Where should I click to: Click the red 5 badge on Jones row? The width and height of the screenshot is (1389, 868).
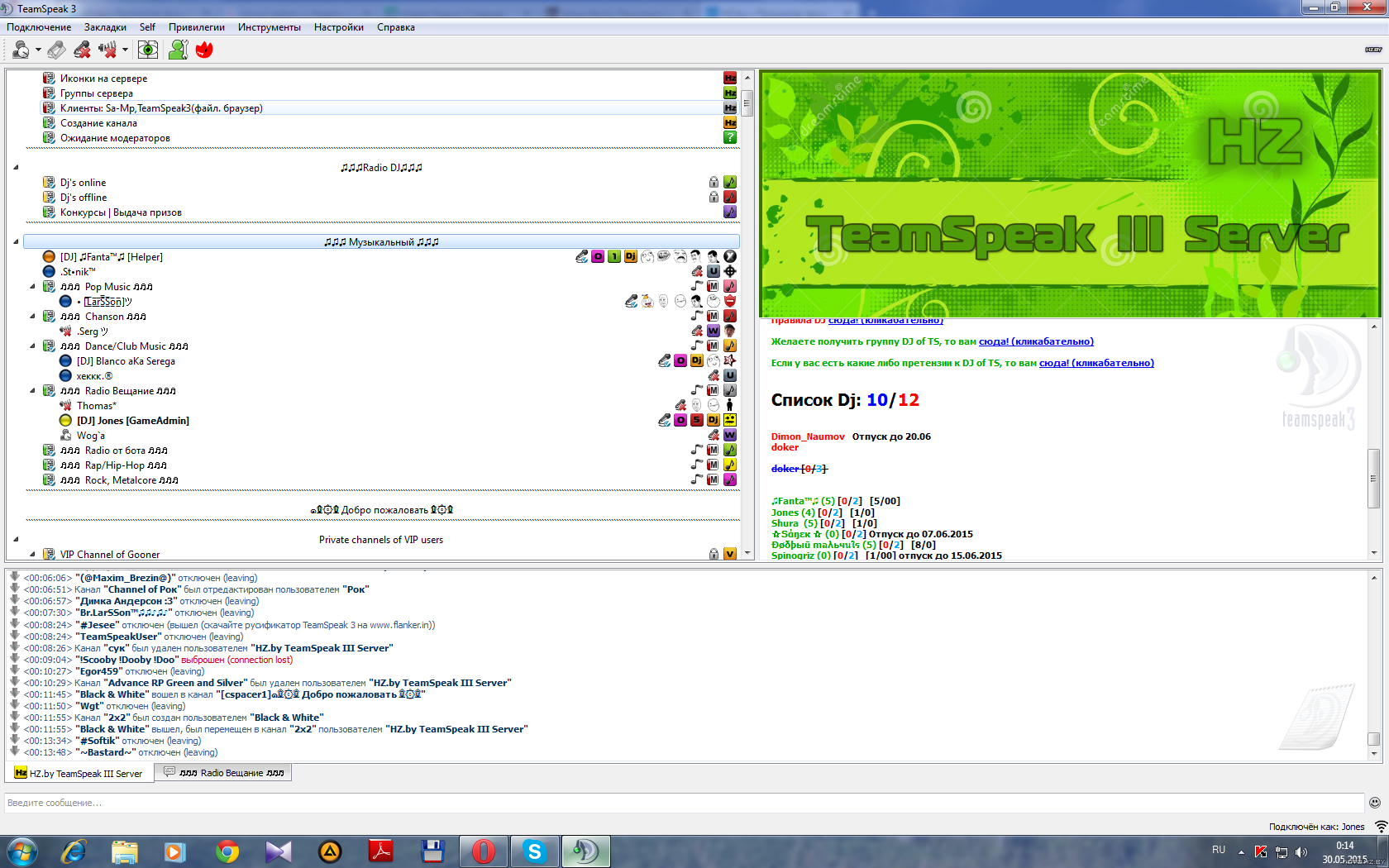697,421
